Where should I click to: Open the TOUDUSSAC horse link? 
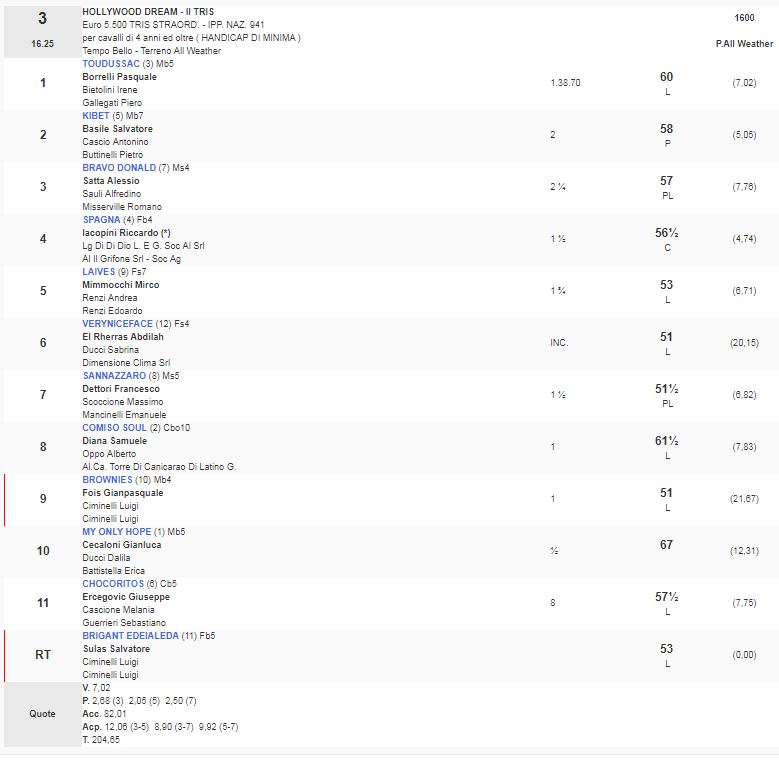[x=111, y=63]
